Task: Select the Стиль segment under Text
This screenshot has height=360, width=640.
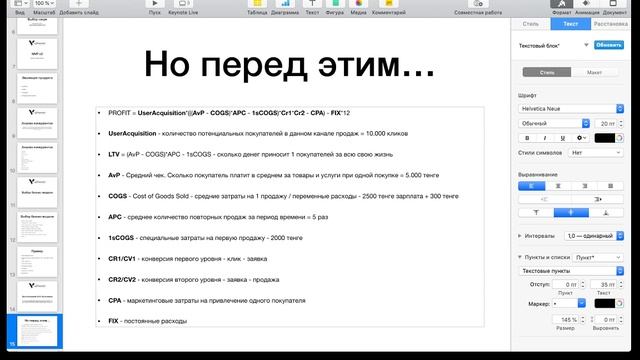Action: coord(547,72)
